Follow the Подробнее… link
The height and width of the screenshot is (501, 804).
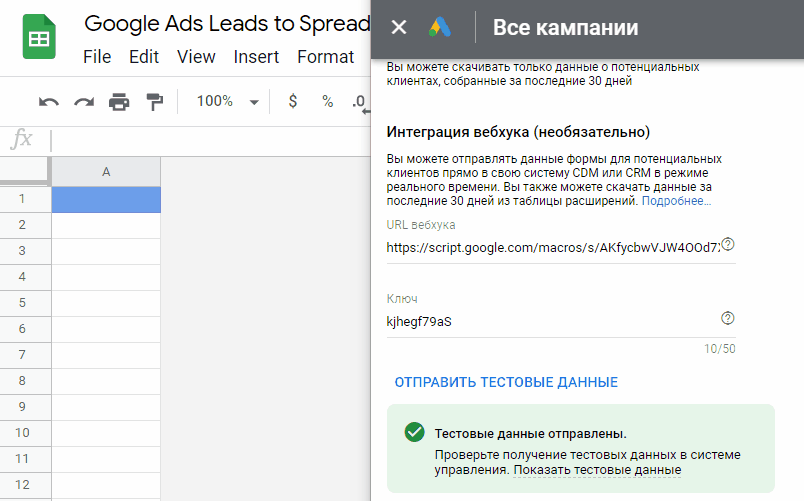(x=676, y=201)
